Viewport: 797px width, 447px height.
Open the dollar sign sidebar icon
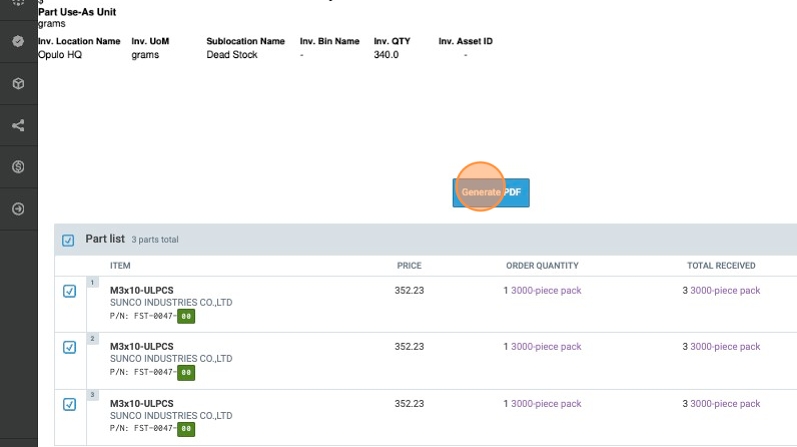(18, 167)
